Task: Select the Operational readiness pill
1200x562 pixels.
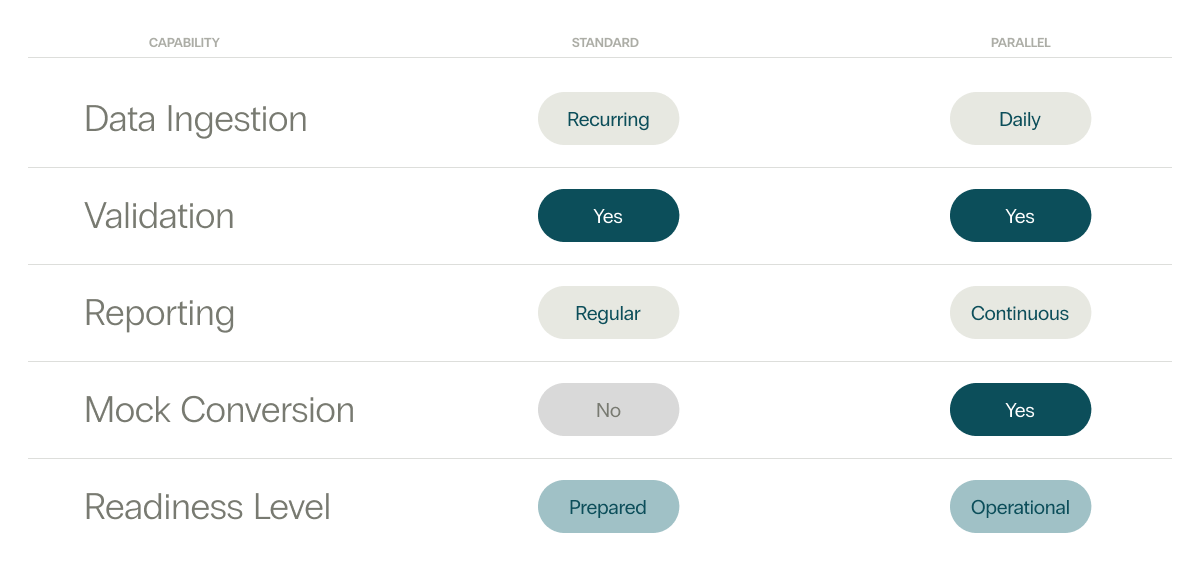Action: pyautogui.click(x=1020, y=507)
